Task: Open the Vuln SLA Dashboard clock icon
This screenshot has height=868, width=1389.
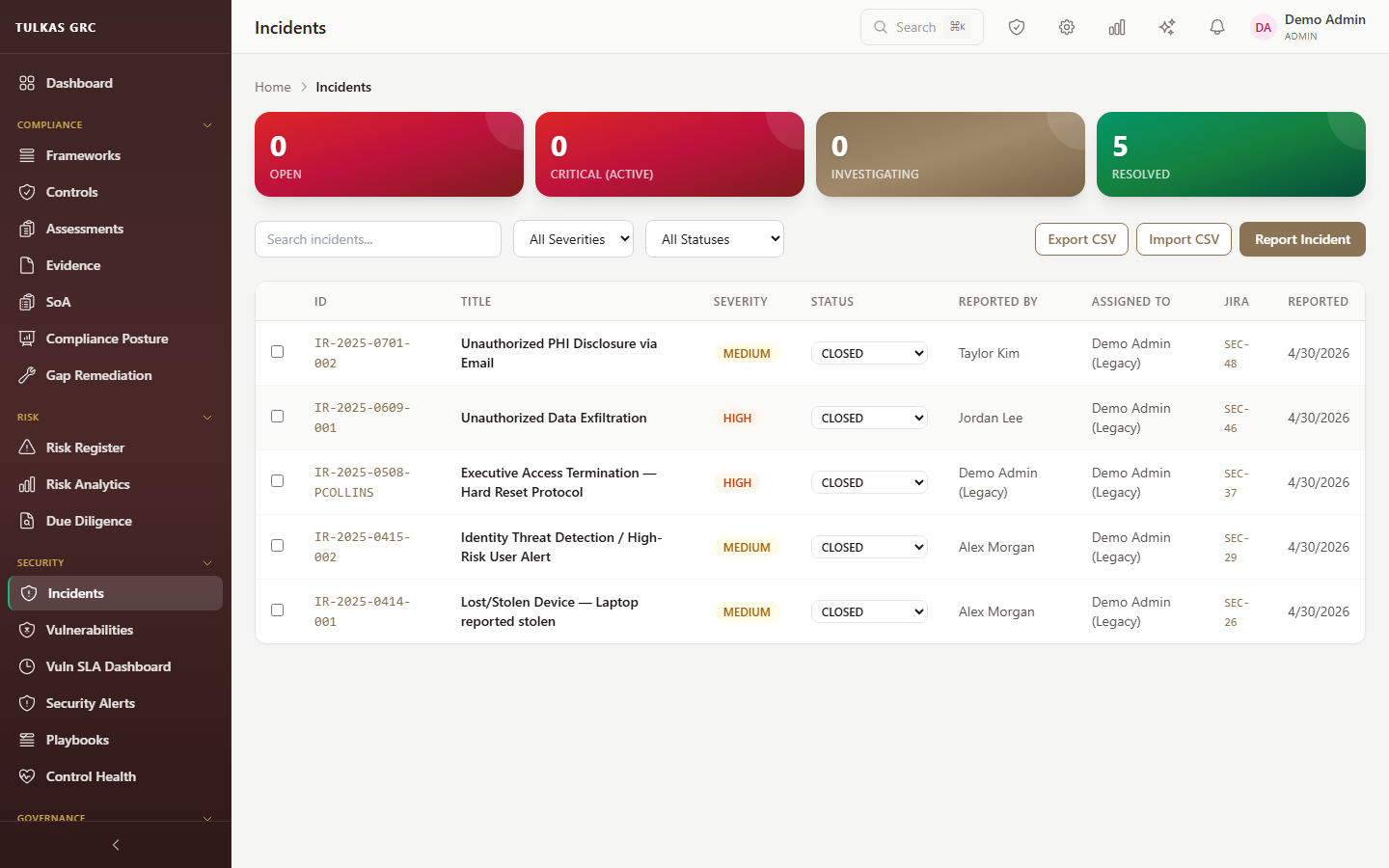Action: pos(27,666)
